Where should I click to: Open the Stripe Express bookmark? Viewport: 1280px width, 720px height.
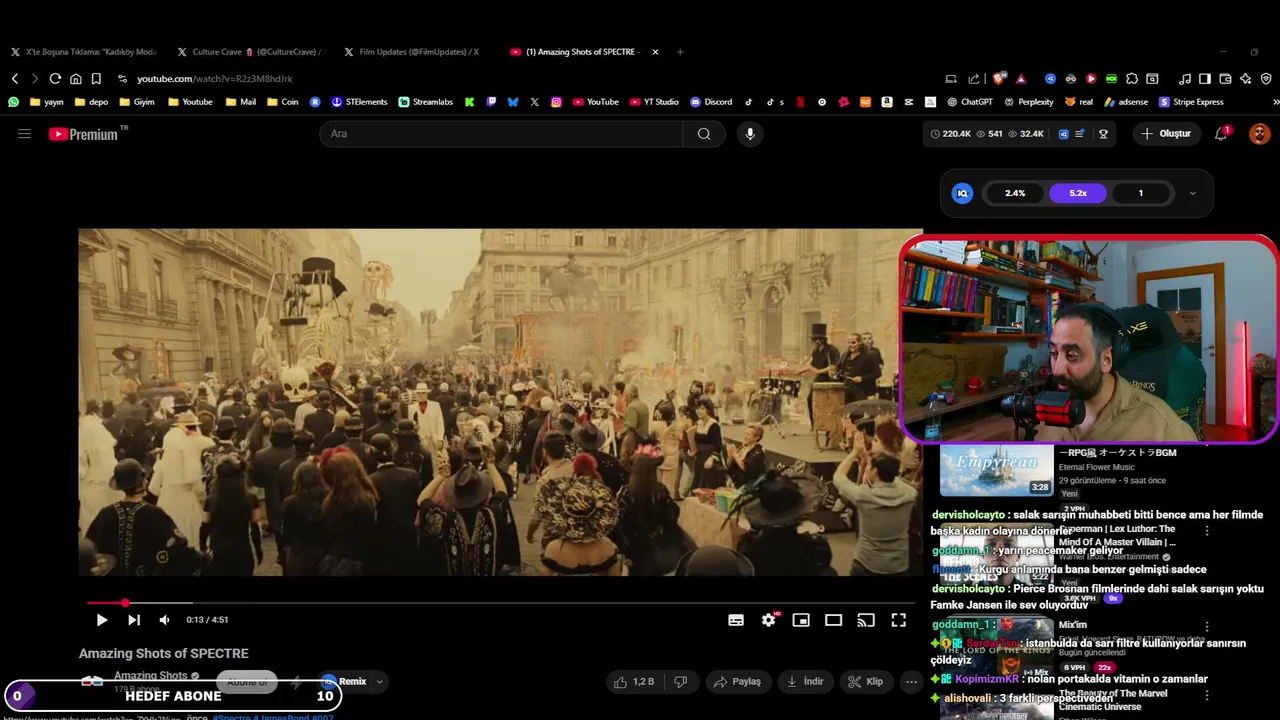(x=1191, y=102)
